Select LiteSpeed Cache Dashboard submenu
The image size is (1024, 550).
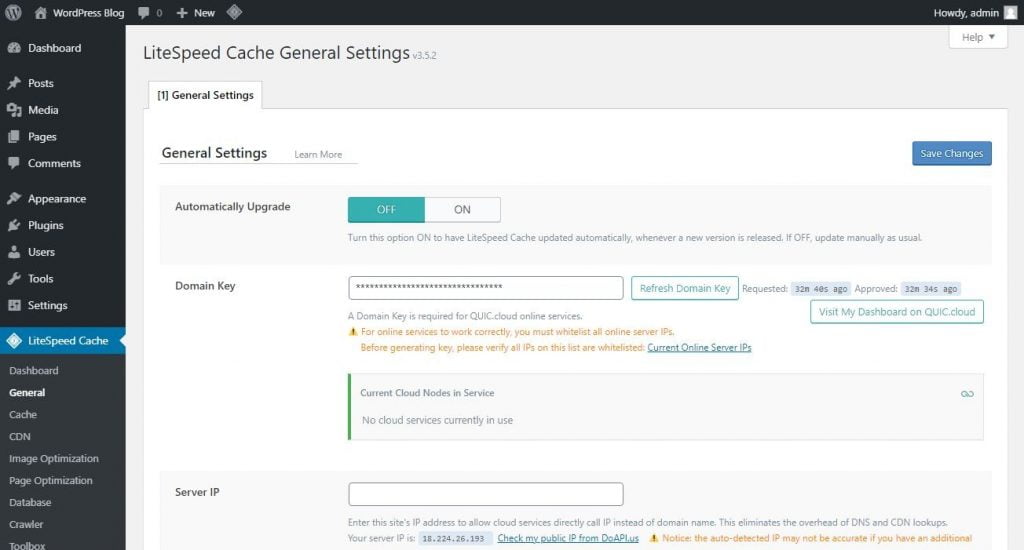(x=33, y=370)
